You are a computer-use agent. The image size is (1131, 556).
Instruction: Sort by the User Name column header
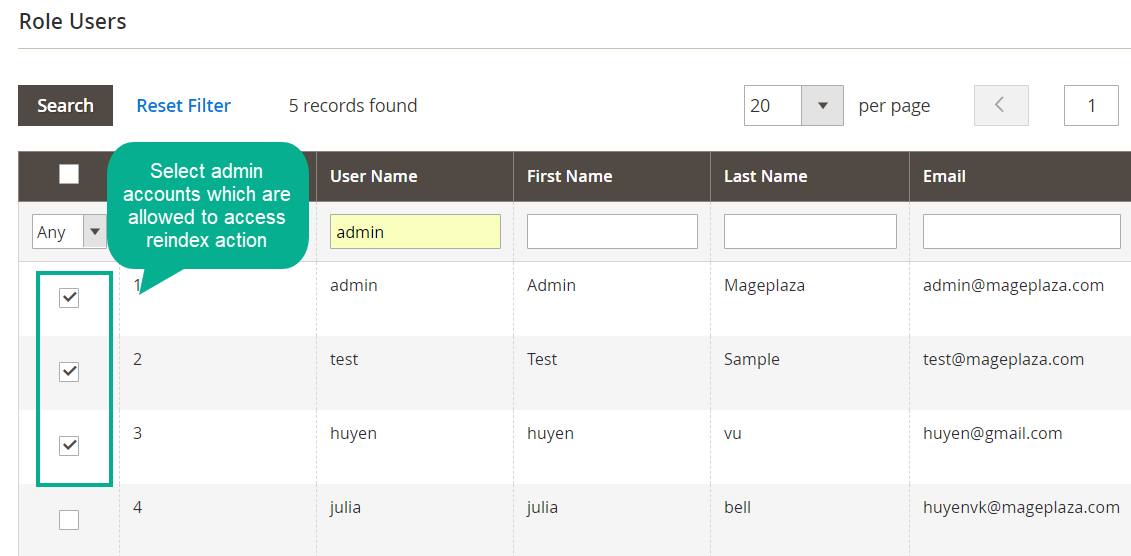point(374,176)
